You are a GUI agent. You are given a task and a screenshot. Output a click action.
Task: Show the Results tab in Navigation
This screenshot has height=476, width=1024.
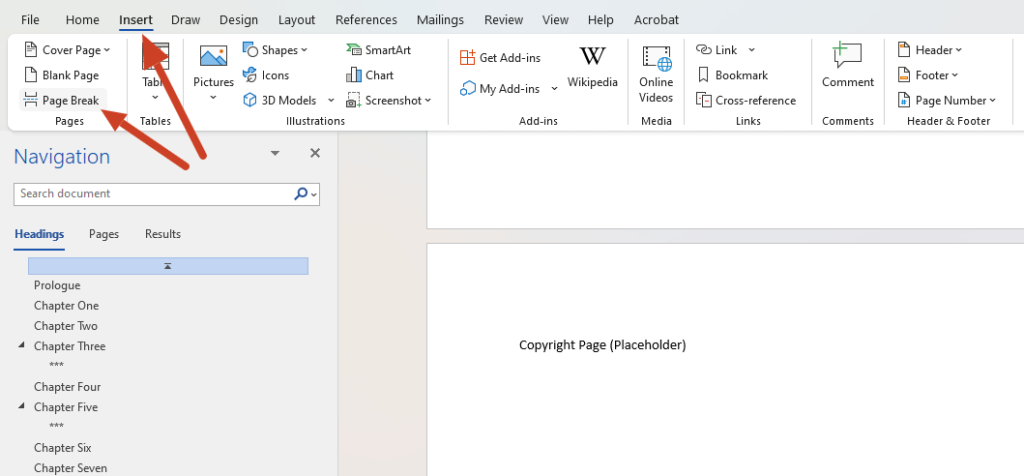pyautogui.click(x=163, y=234)
